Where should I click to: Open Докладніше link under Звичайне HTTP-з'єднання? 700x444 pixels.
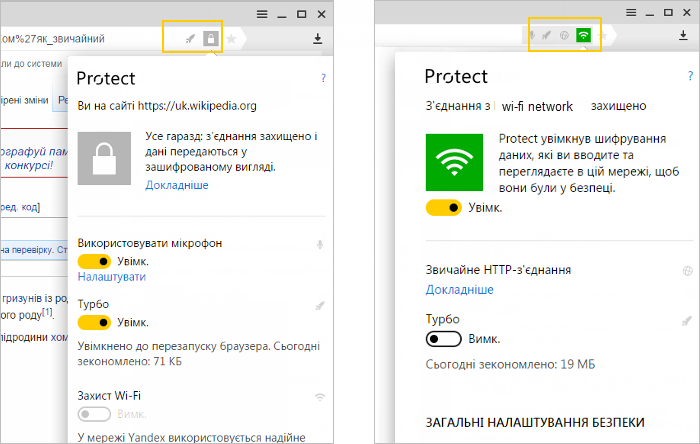pyautogui.click(x=459, y=290)
